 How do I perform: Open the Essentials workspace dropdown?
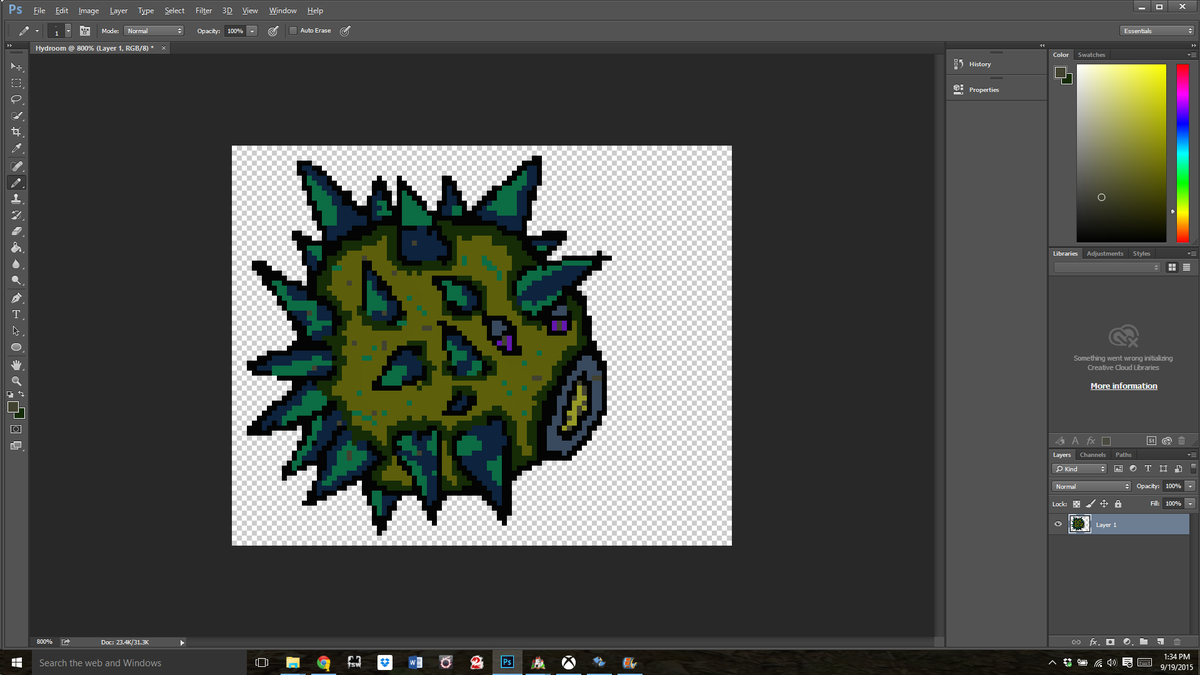pyautogui.click(x=1157, y=31)
